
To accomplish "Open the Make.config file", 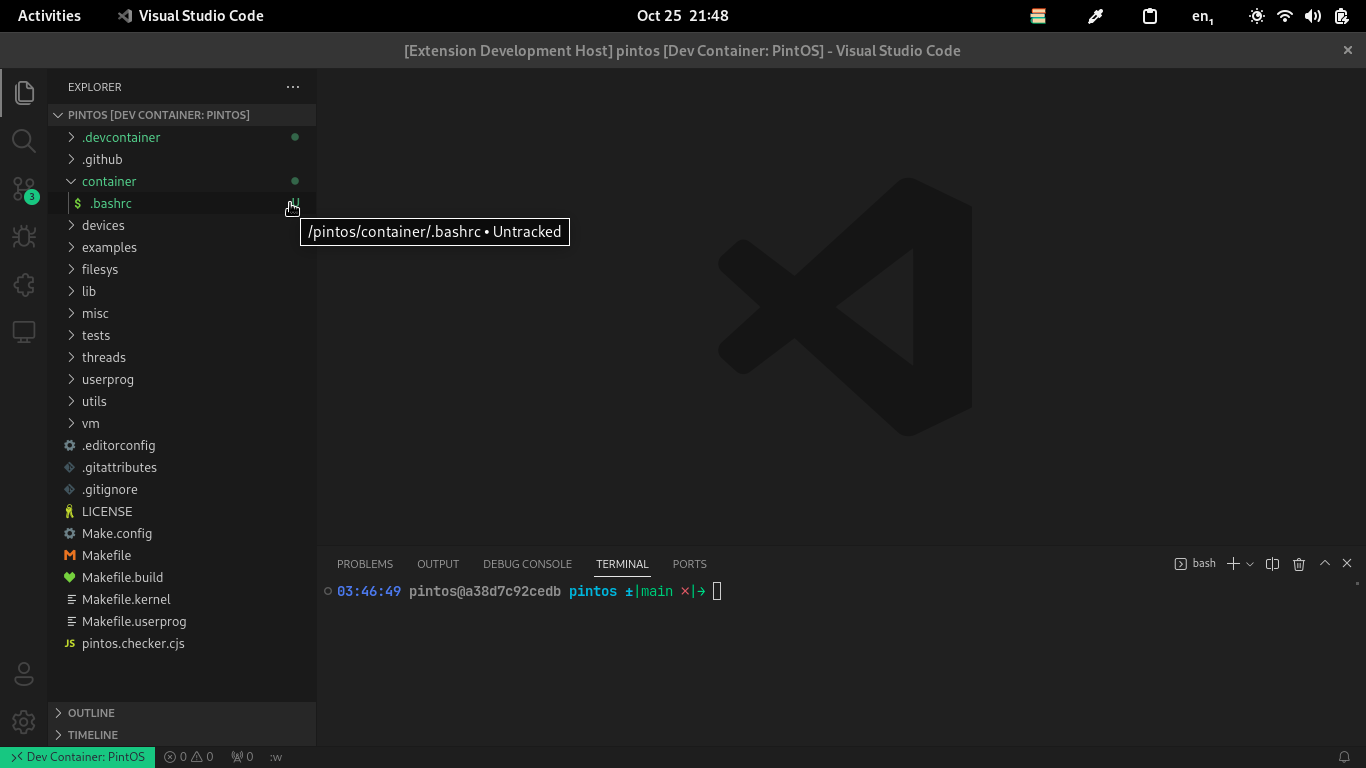I will pos(182,533).
